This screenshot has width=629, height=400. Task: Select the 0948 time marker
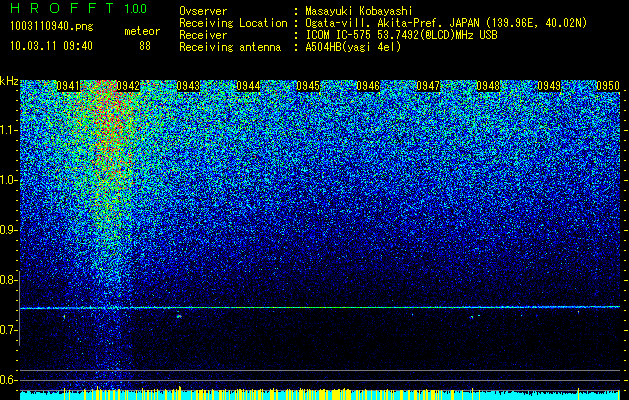tap(489, 86)
